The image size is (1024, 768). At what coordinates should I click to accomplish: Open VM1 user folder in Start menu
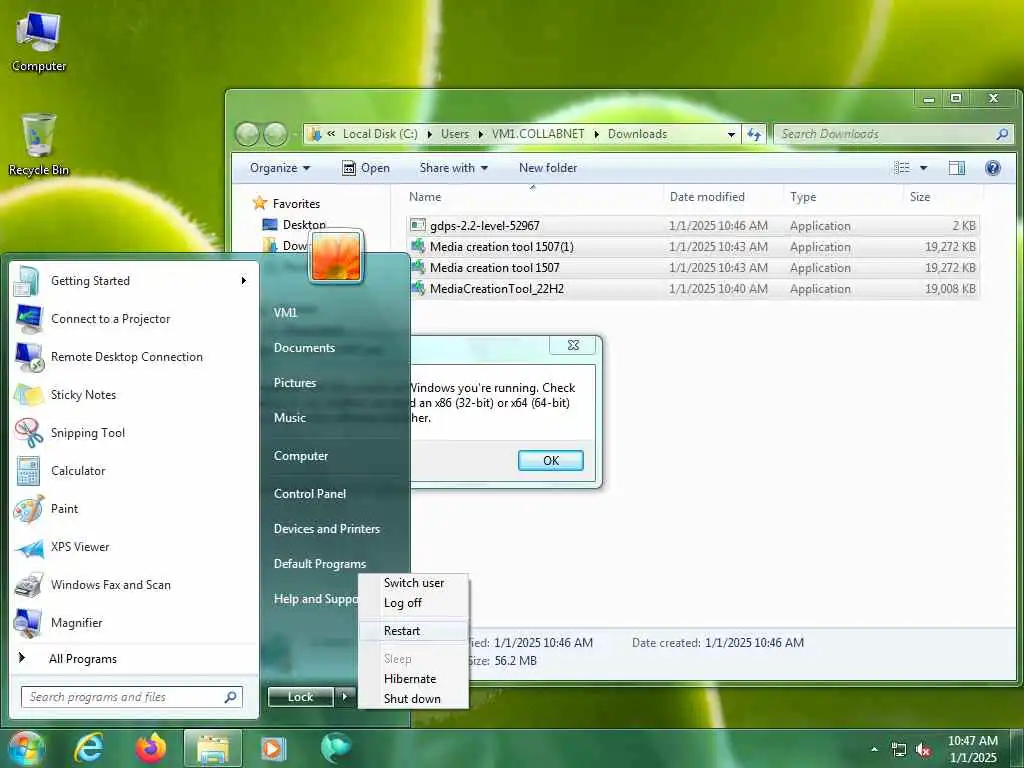[285, 313]
